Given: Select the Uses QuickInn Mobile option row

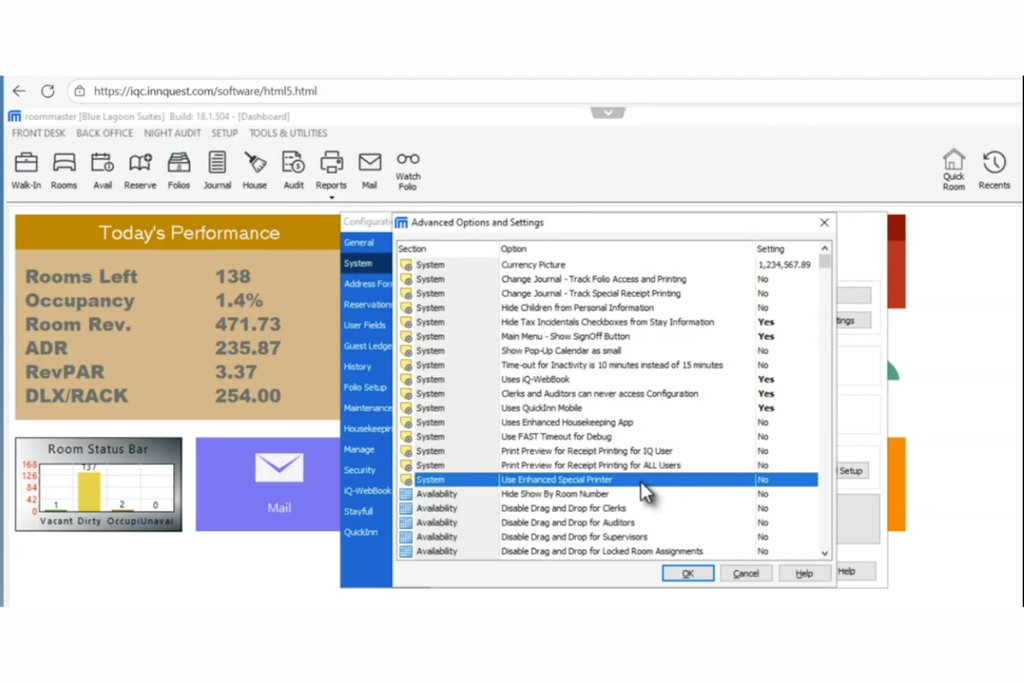Looking at the screenshot, I should tap(607, 408).
